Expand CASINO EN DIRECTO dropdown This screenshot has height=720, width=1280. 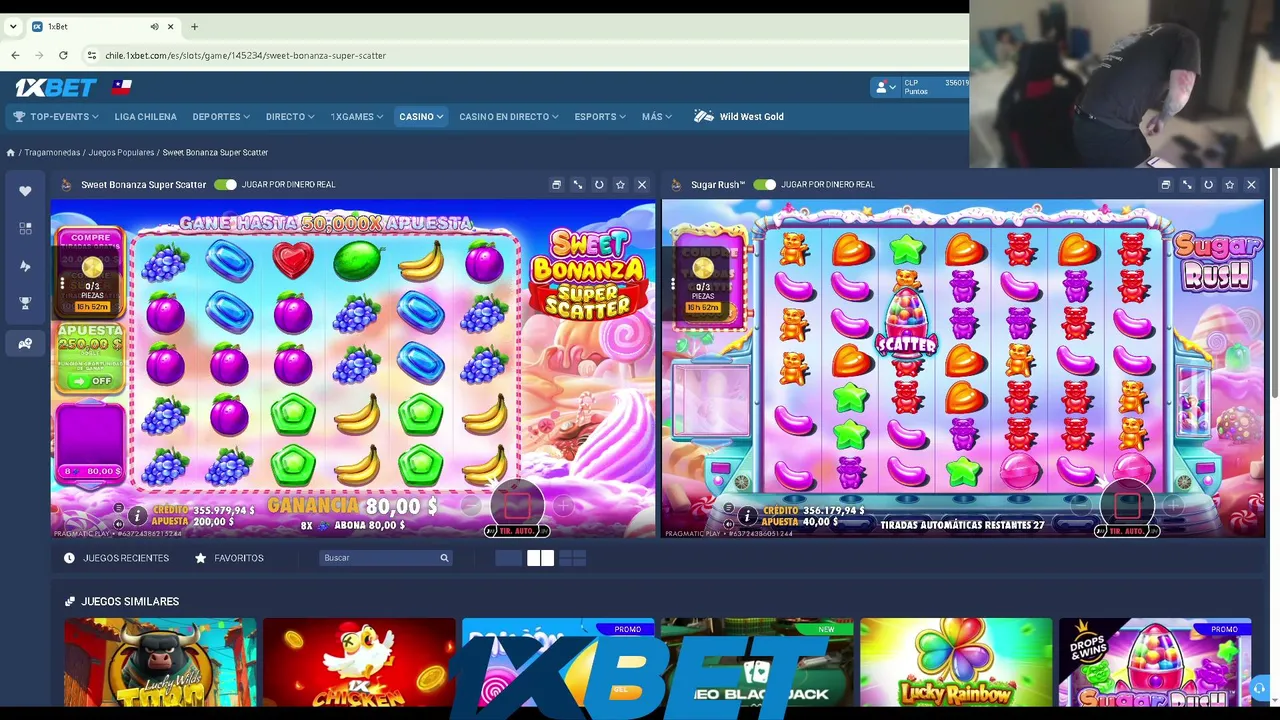(509, 117)
